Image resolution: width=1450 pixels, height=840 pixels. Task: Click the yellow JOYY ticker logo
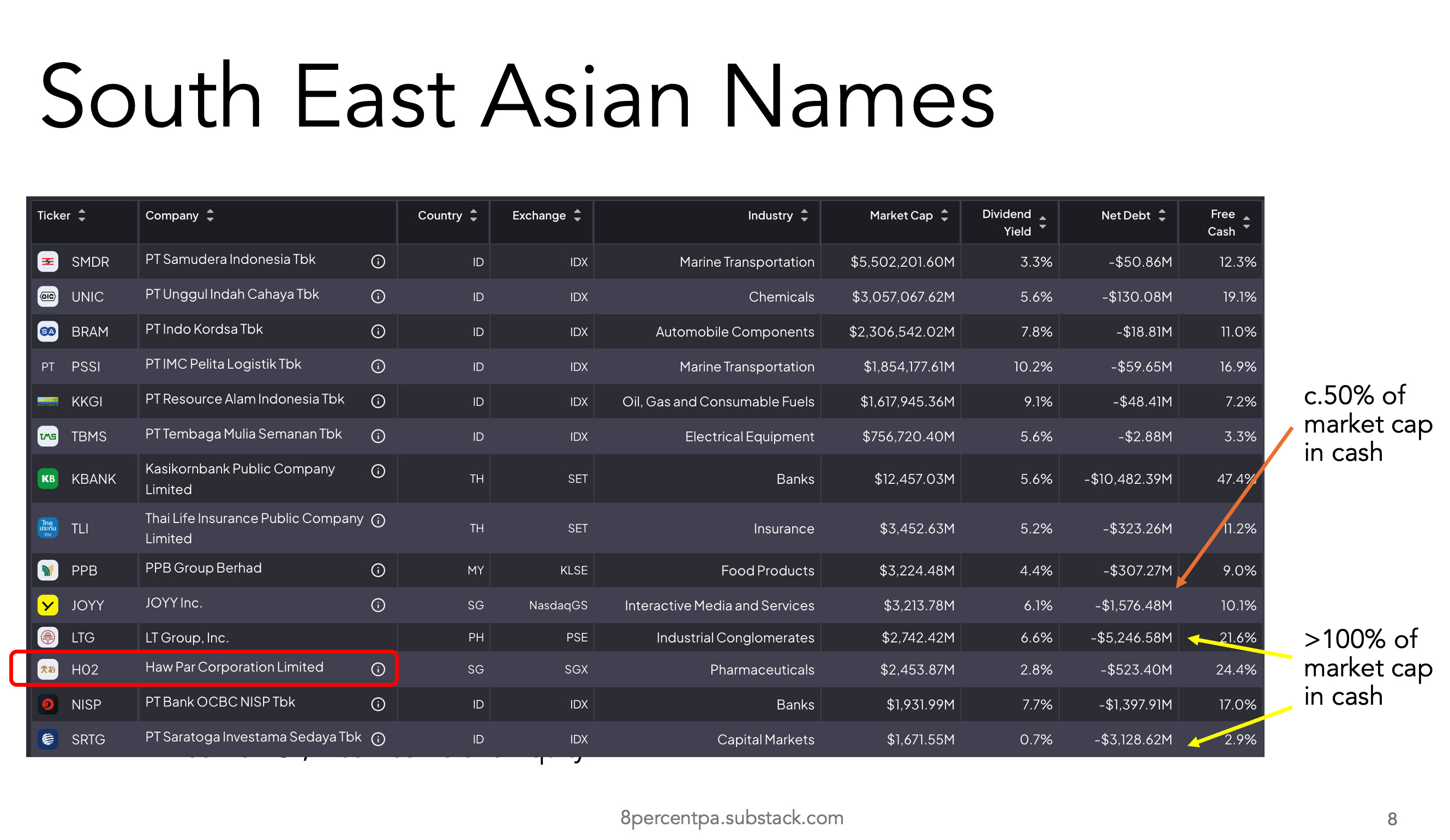coord(48,605)
